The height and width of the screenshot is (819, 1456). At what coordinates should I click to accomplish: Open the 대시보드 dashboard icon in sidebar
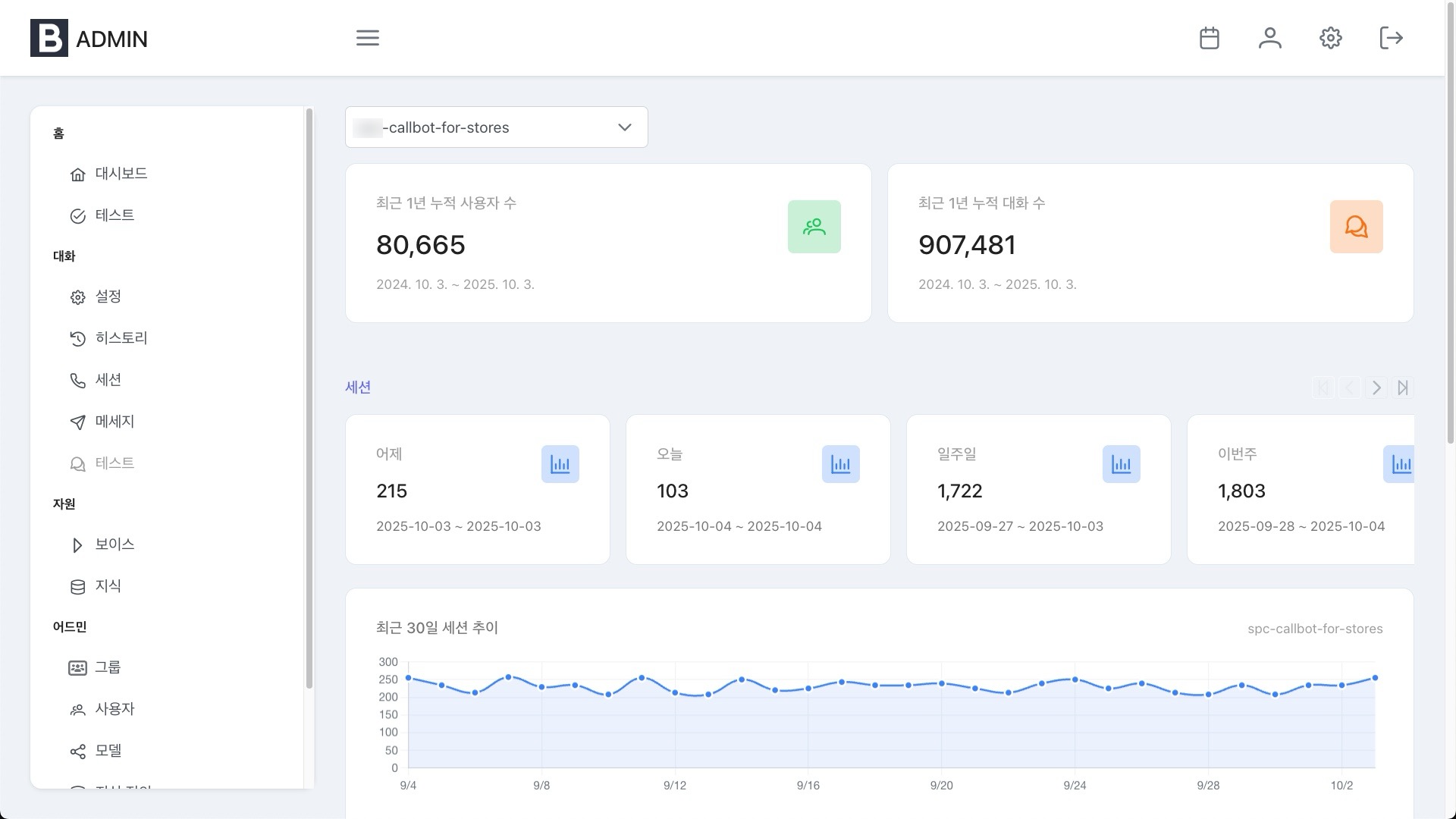(x=78, y=174)
